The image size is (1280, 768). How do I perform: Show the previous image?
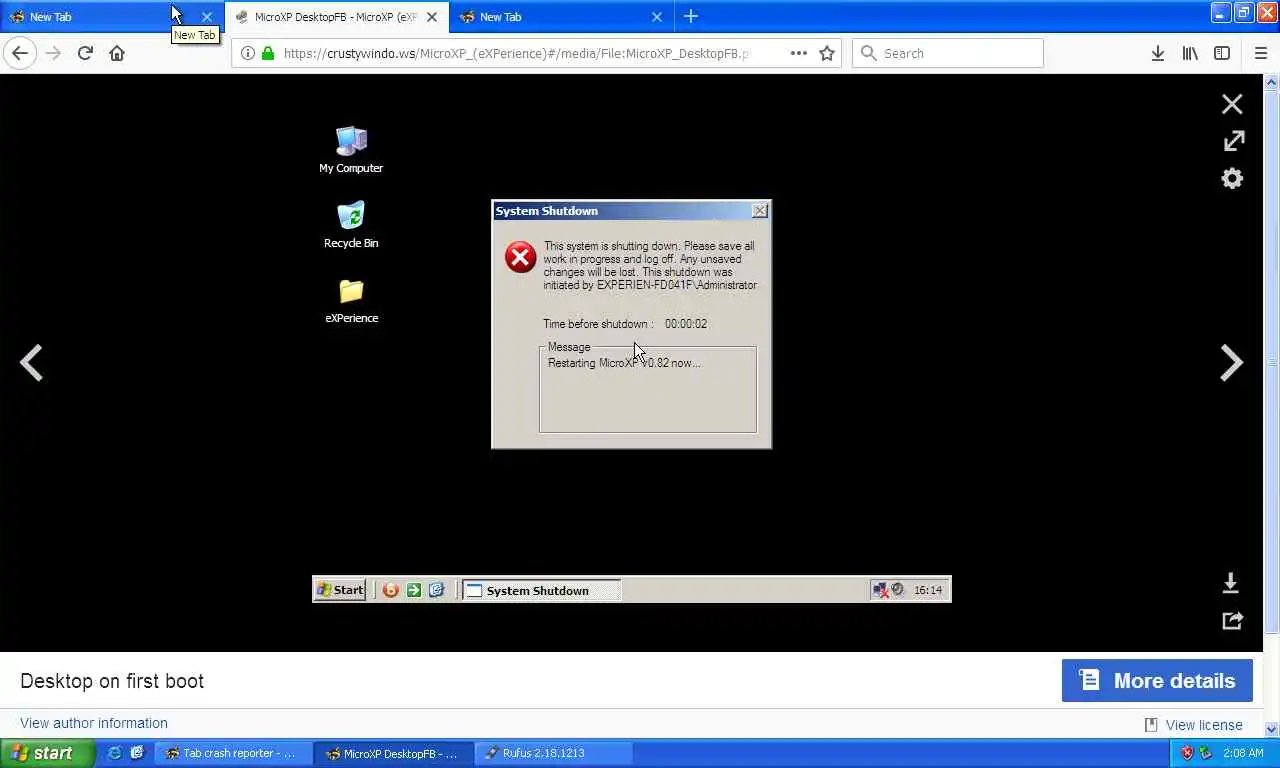coord(31,362)
